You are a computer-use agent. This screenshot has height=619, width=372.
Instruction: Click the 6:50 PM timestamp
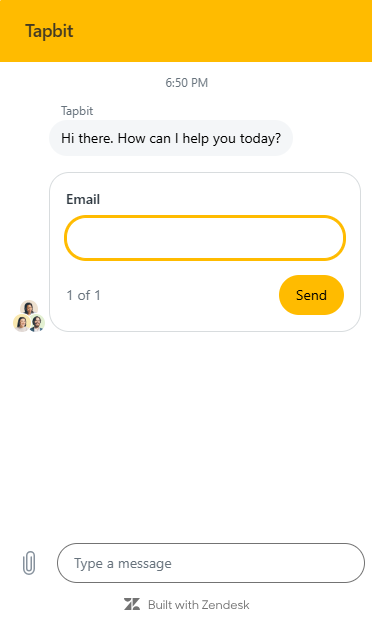pyautogui.click(x=186, y=83)
